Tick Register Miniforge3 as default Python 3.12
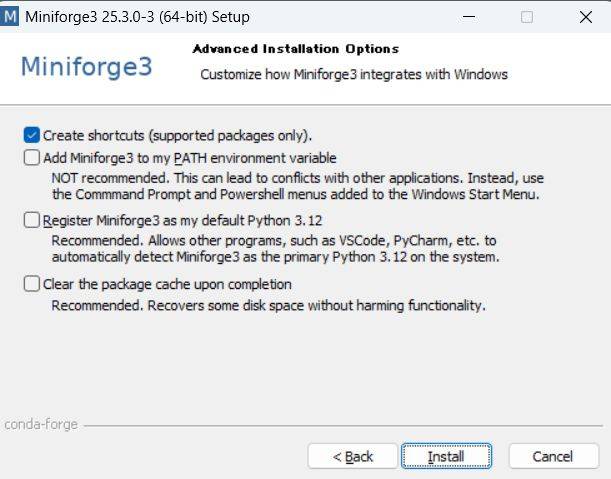This screenshot has height=479, width=611. (x=32, y=220)
